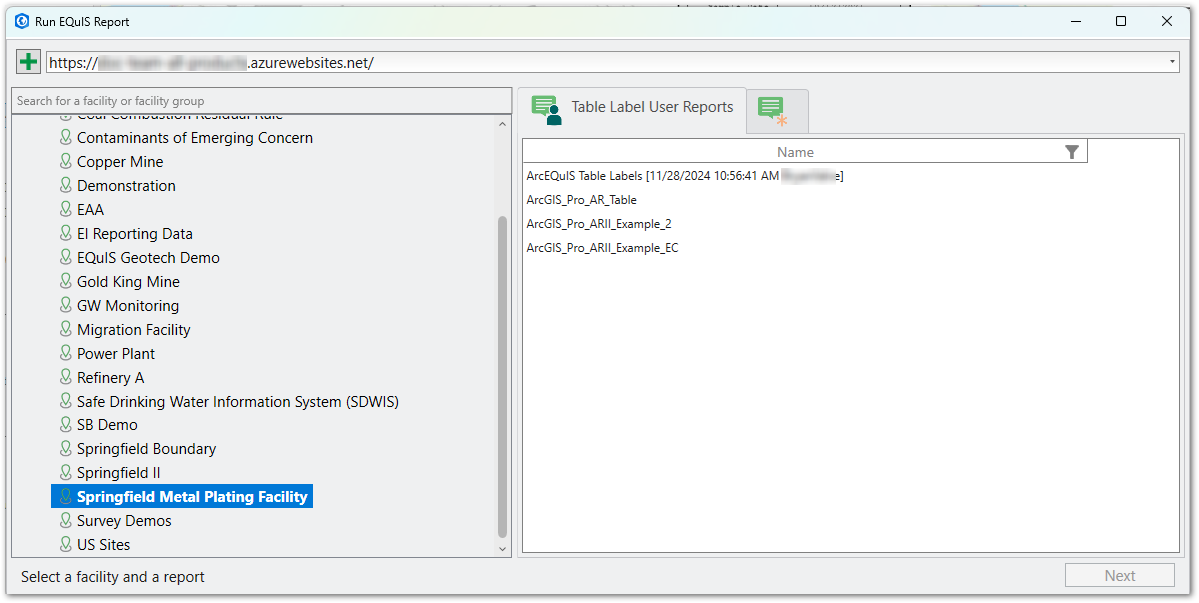Image resolution: width=1199 pixels, height=603 pixels.
Task: Click the SB Demo pin icon
Action: coord(66,424)
